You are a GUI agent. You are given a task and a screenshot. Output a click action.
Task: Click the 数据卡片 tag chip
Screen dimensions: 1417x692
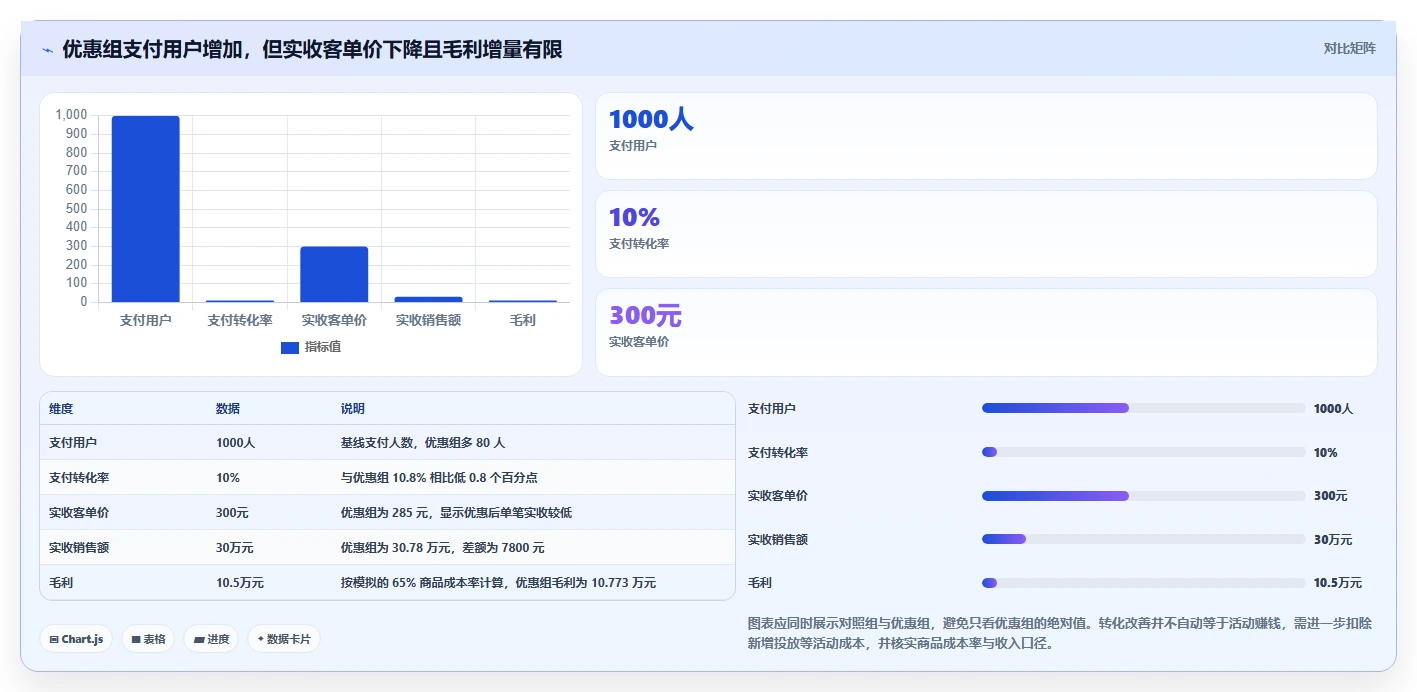[x=284, y=639]
